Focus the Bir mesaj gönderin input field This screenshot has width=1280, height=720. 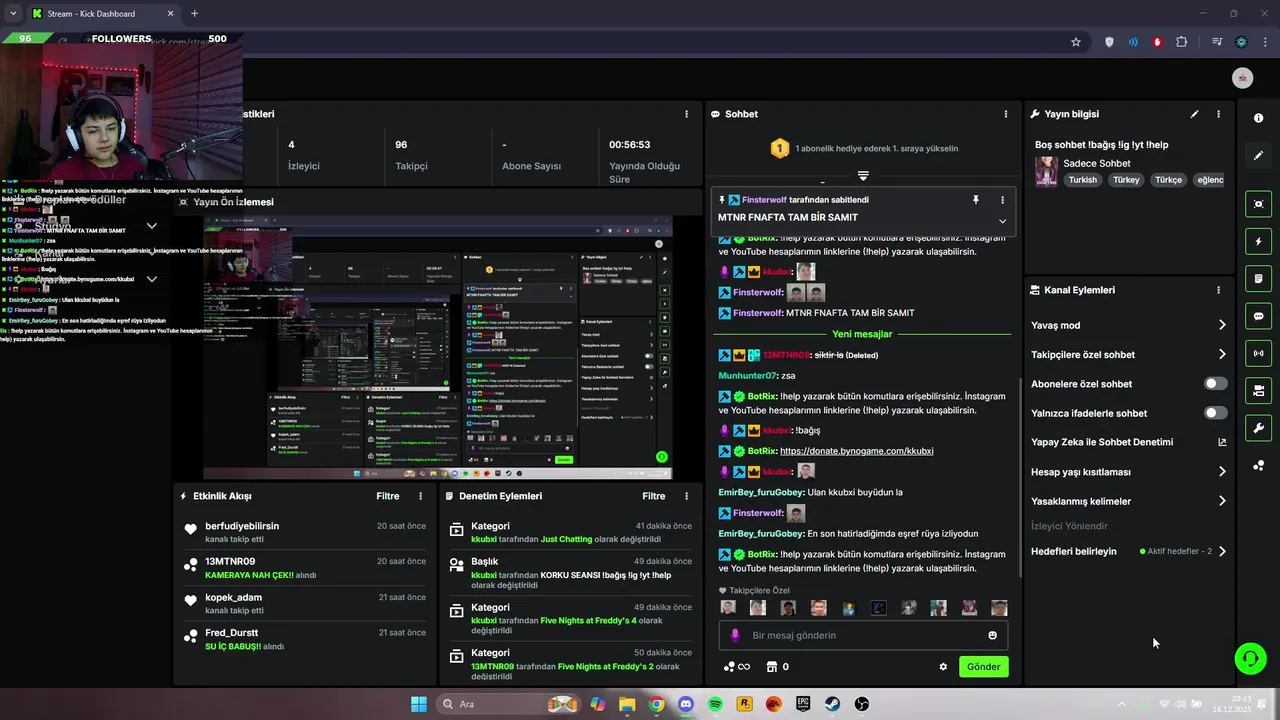862,635
